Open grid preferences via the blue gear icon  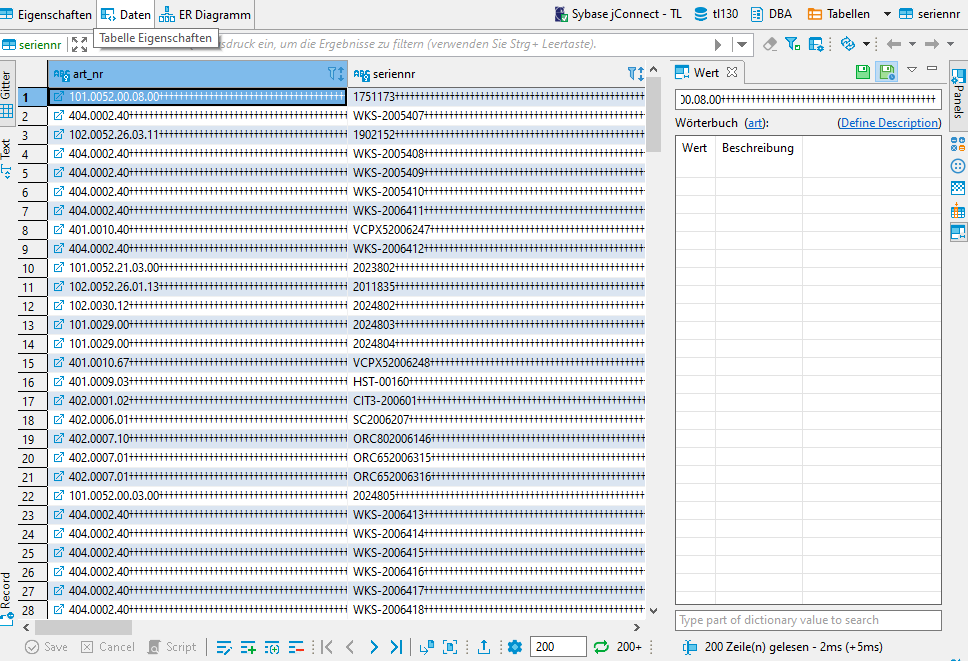(514, 647)
